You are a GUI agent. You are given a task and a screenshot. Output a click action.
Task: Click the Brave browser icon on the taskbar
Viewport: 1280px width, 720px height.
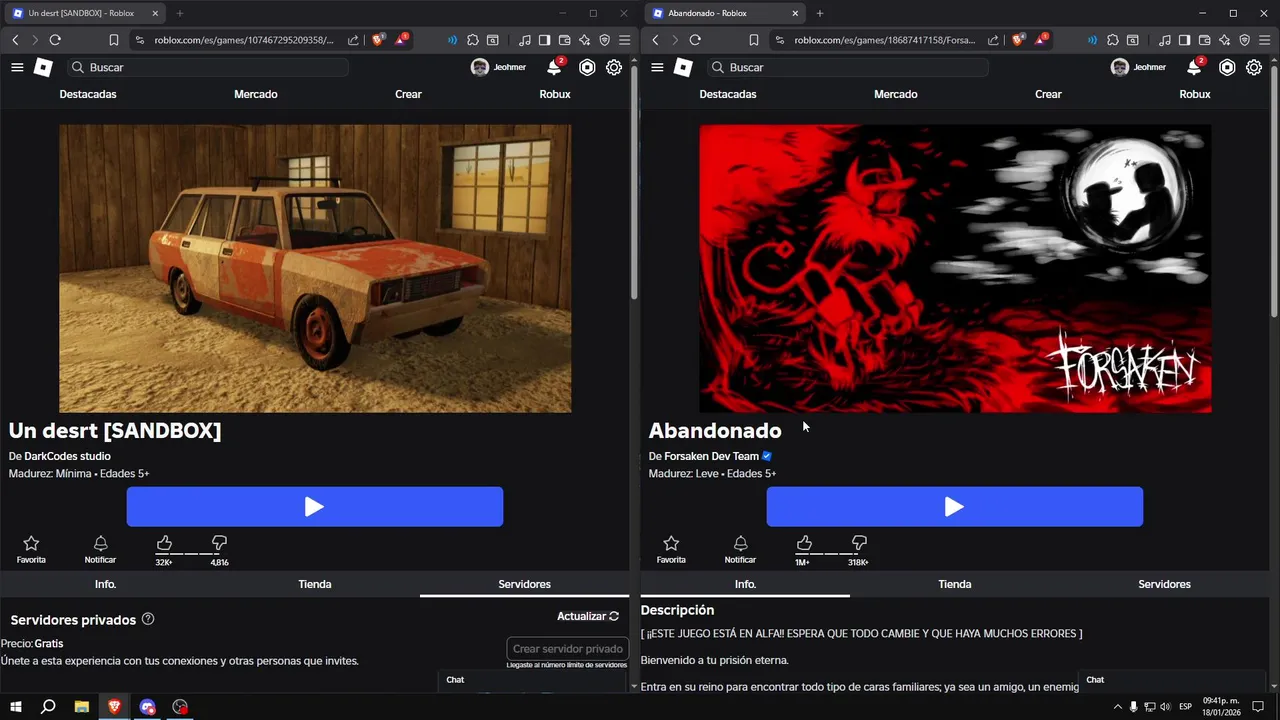pos(115,707)
